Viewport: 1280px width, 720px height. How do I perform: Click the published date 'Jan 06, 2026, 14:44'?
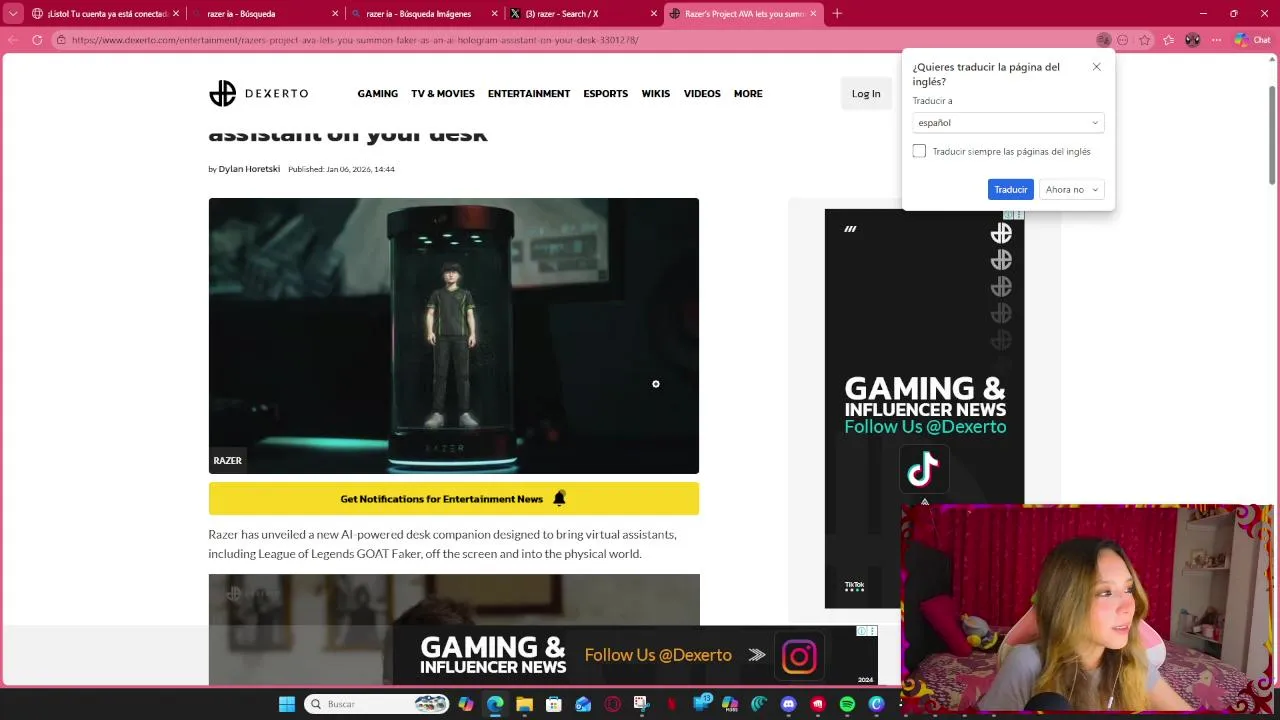point(360,169)
